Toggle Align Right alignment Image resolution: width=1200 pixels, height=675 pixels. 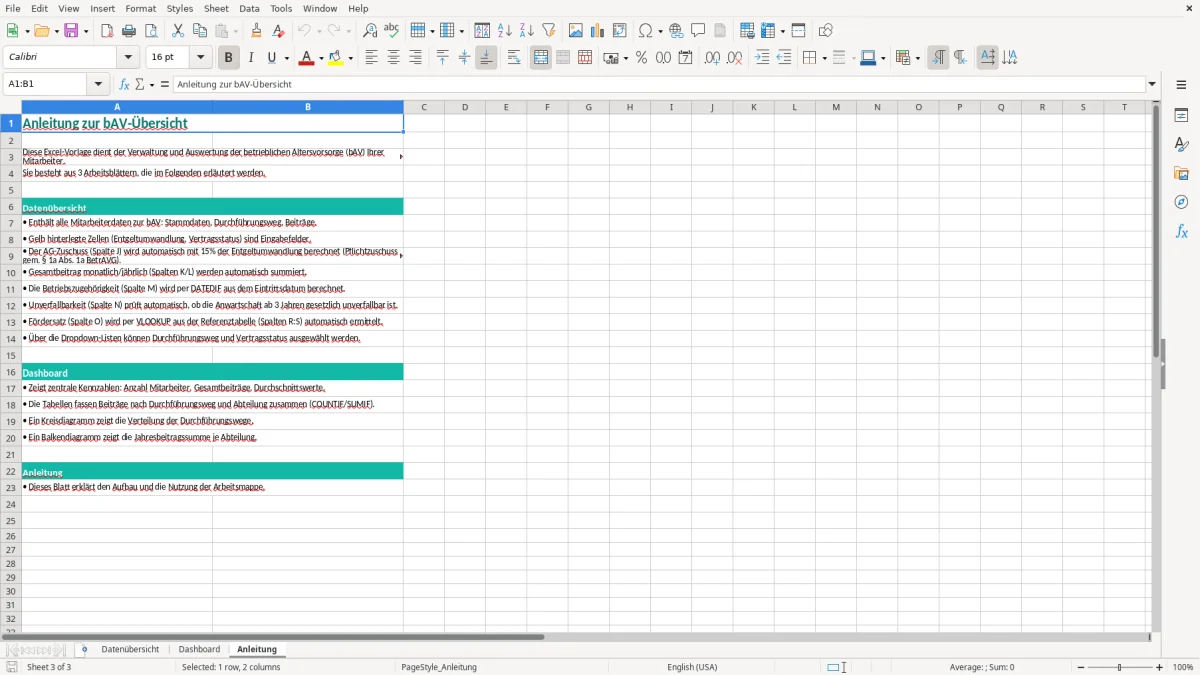415,58
